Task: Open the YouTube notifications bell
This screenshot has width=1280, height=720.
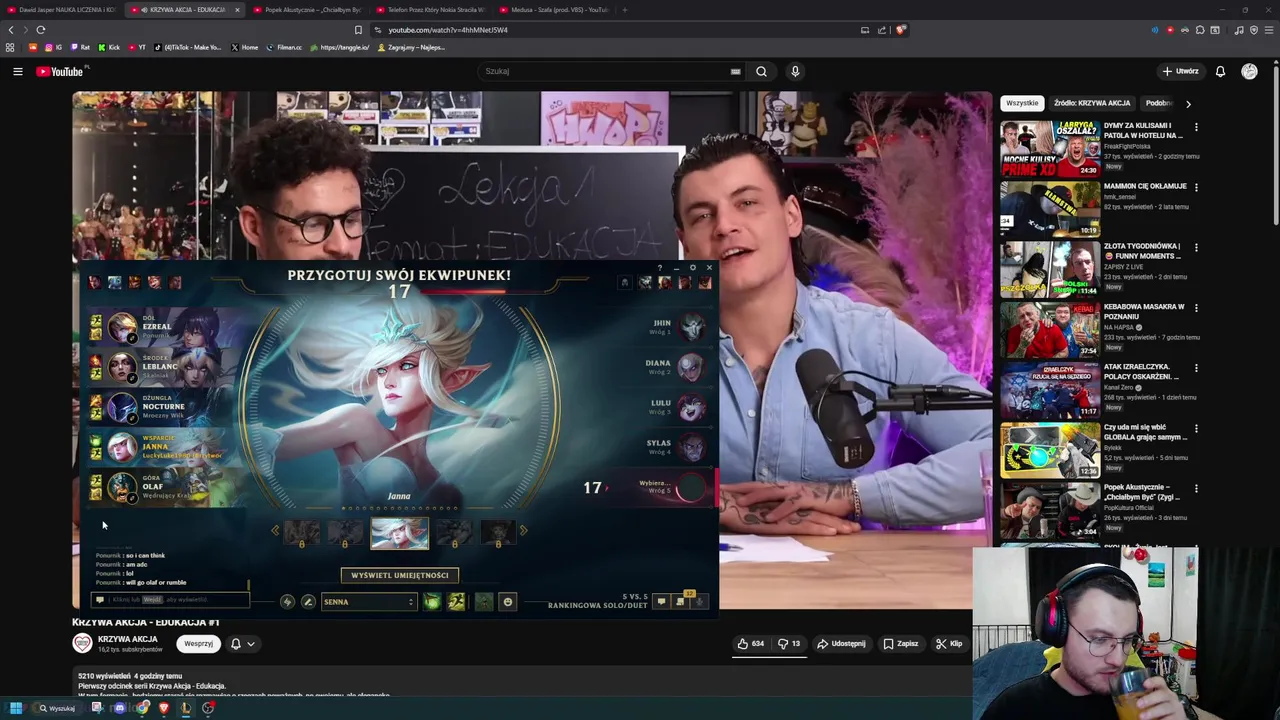Action: pos(1220,71)
